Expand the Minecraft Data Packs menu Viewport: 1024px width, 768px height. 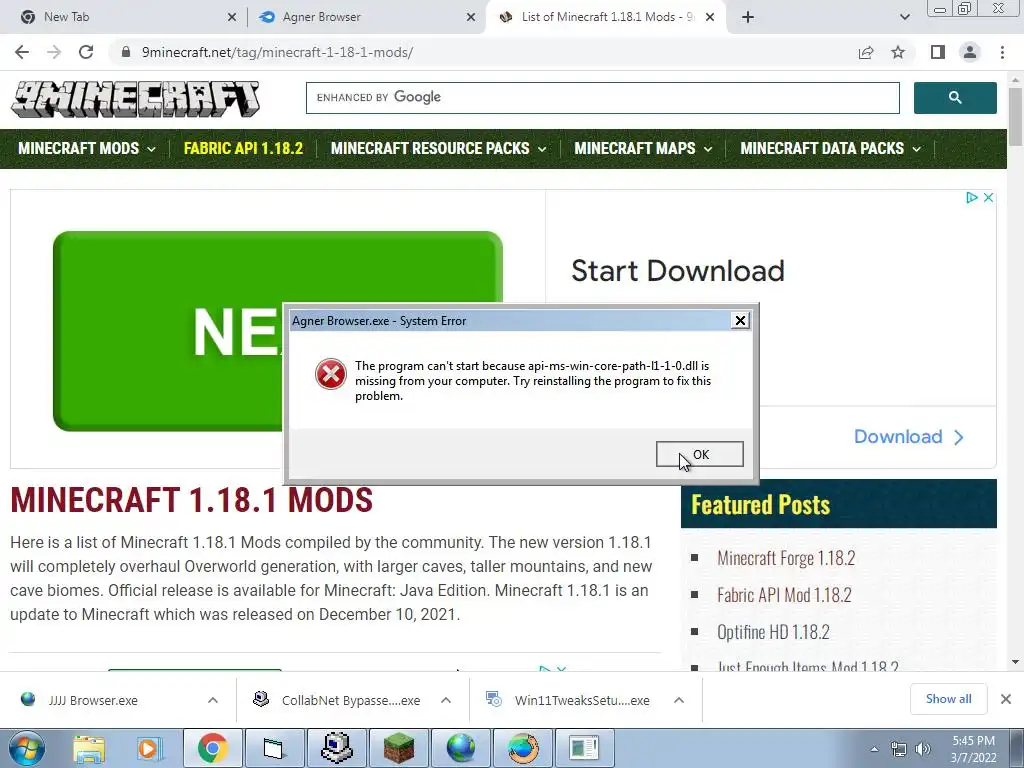831,148
